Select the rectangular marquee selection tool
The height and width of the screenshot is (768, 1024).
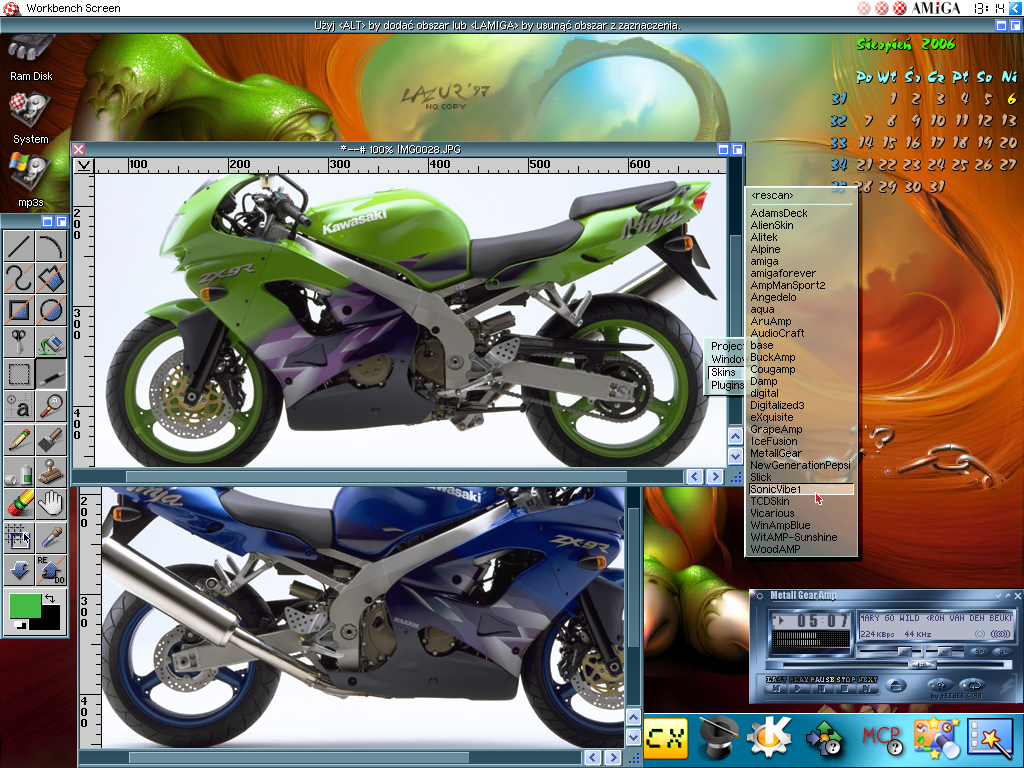coord(19,374)
